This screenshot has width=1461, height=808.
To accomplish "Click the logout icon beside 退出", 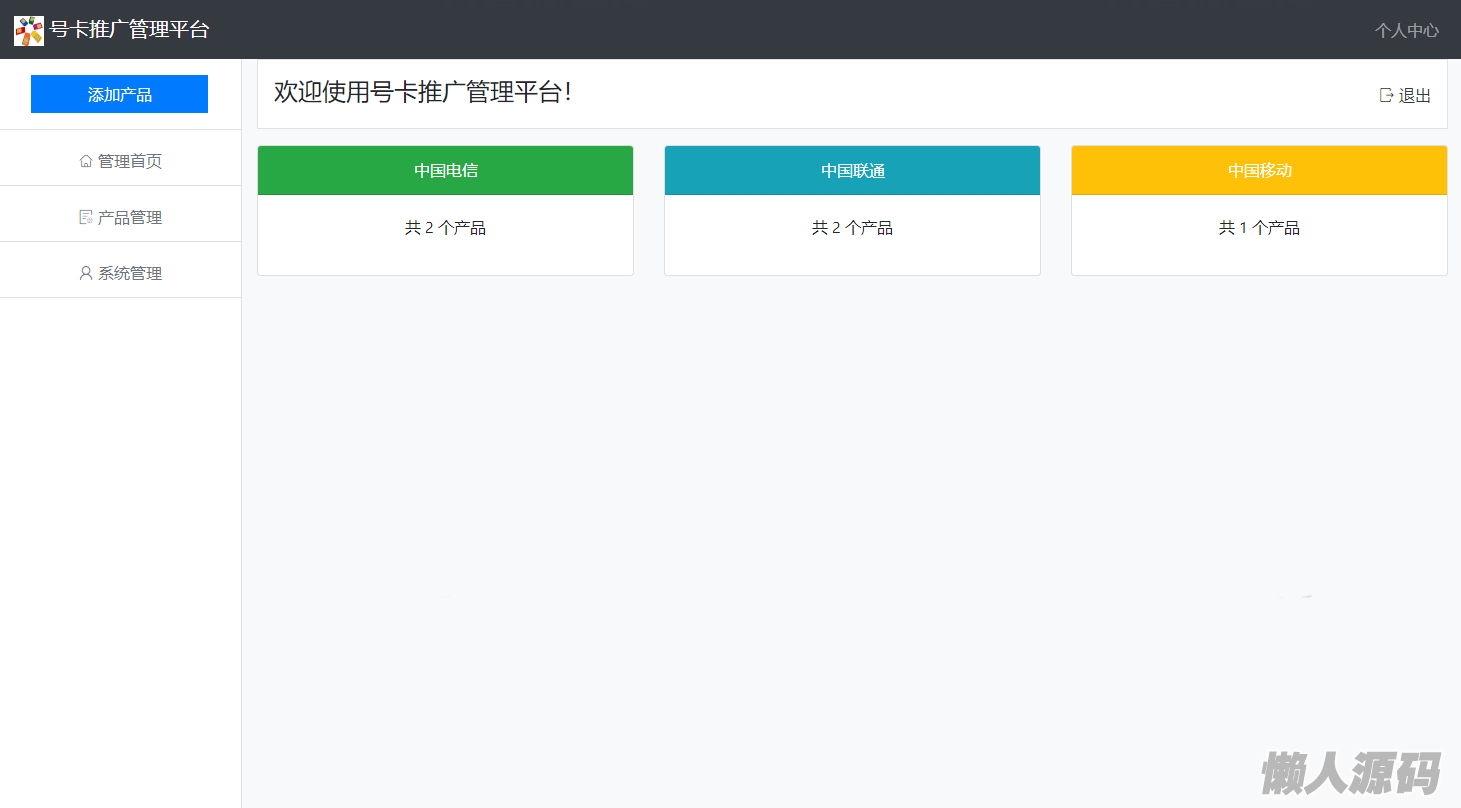I will point(1386,95).
